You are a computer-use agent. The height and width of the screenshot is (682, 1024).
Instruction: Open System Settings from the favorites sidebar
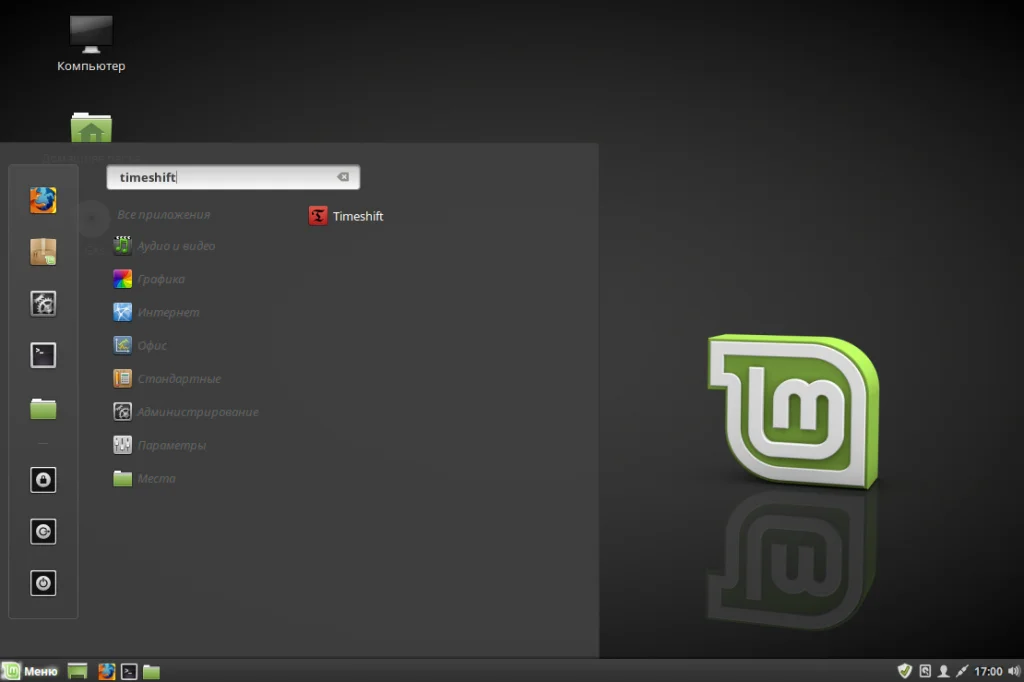43,304
